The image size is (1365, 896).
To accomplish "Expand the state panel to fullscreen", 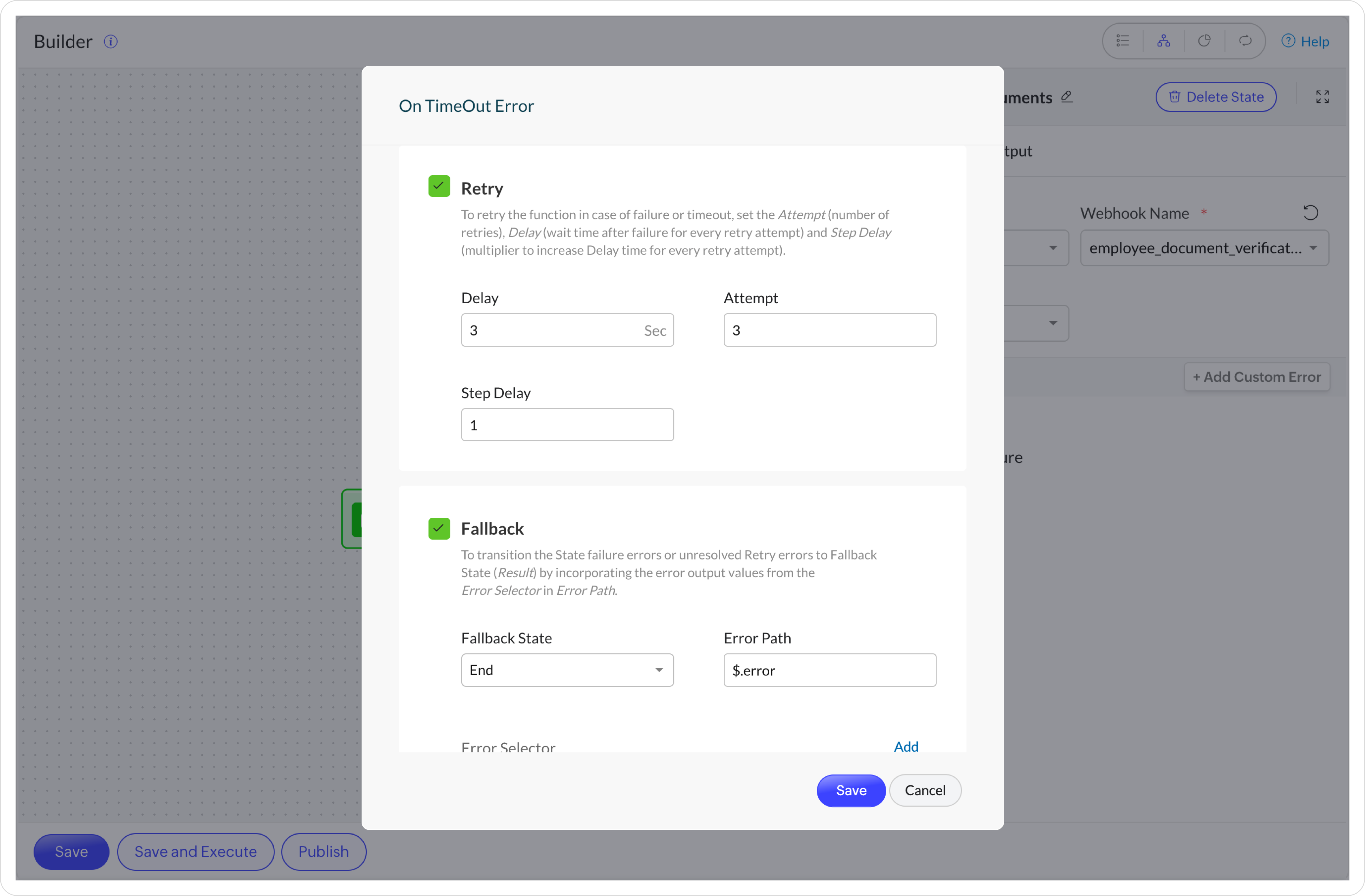I will 1322,97.
